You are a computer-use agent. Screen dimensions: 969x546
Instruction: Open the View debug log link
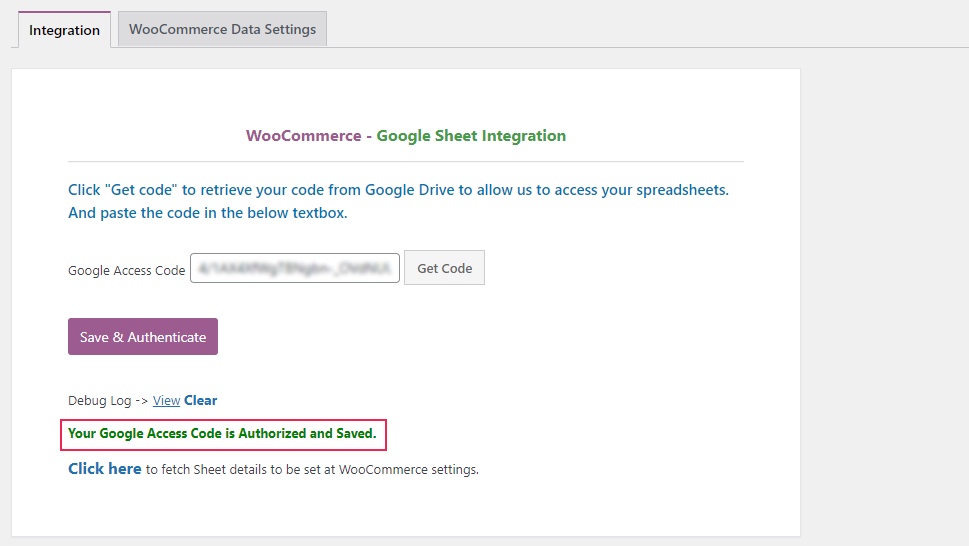click(x=166, y=400)
